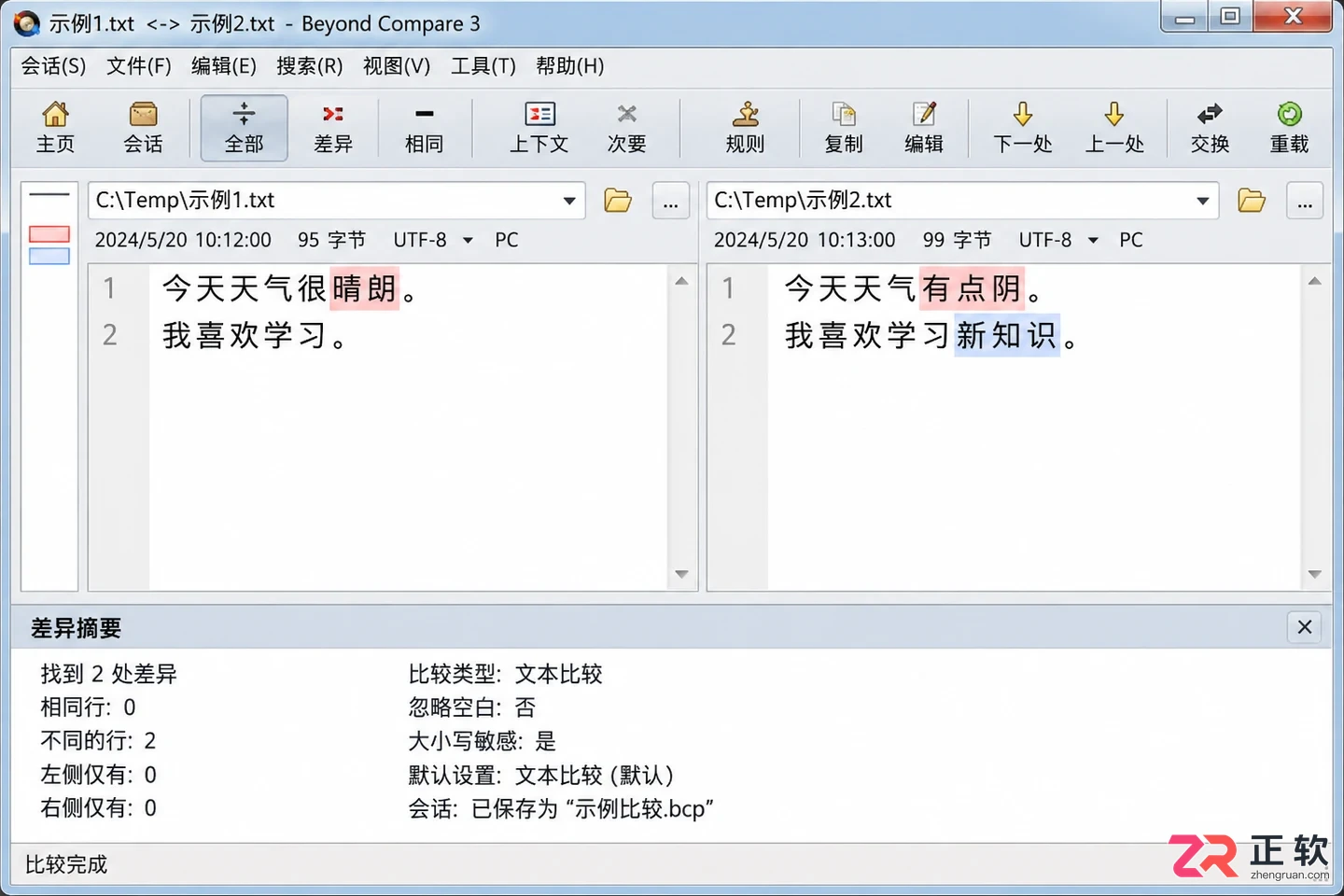Image resolution: width=1344 pixels, height=896 pixels.
Task: Open the 规则 rules toolbar icon
Action: tap(745, 128)
